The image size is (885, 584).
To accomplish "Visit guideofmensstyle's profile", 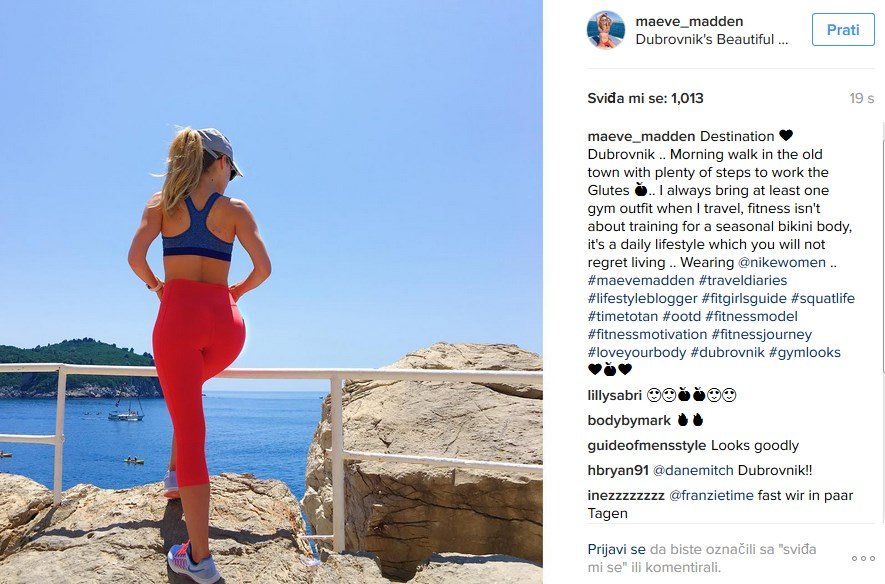I will click(x=647, y=445).
